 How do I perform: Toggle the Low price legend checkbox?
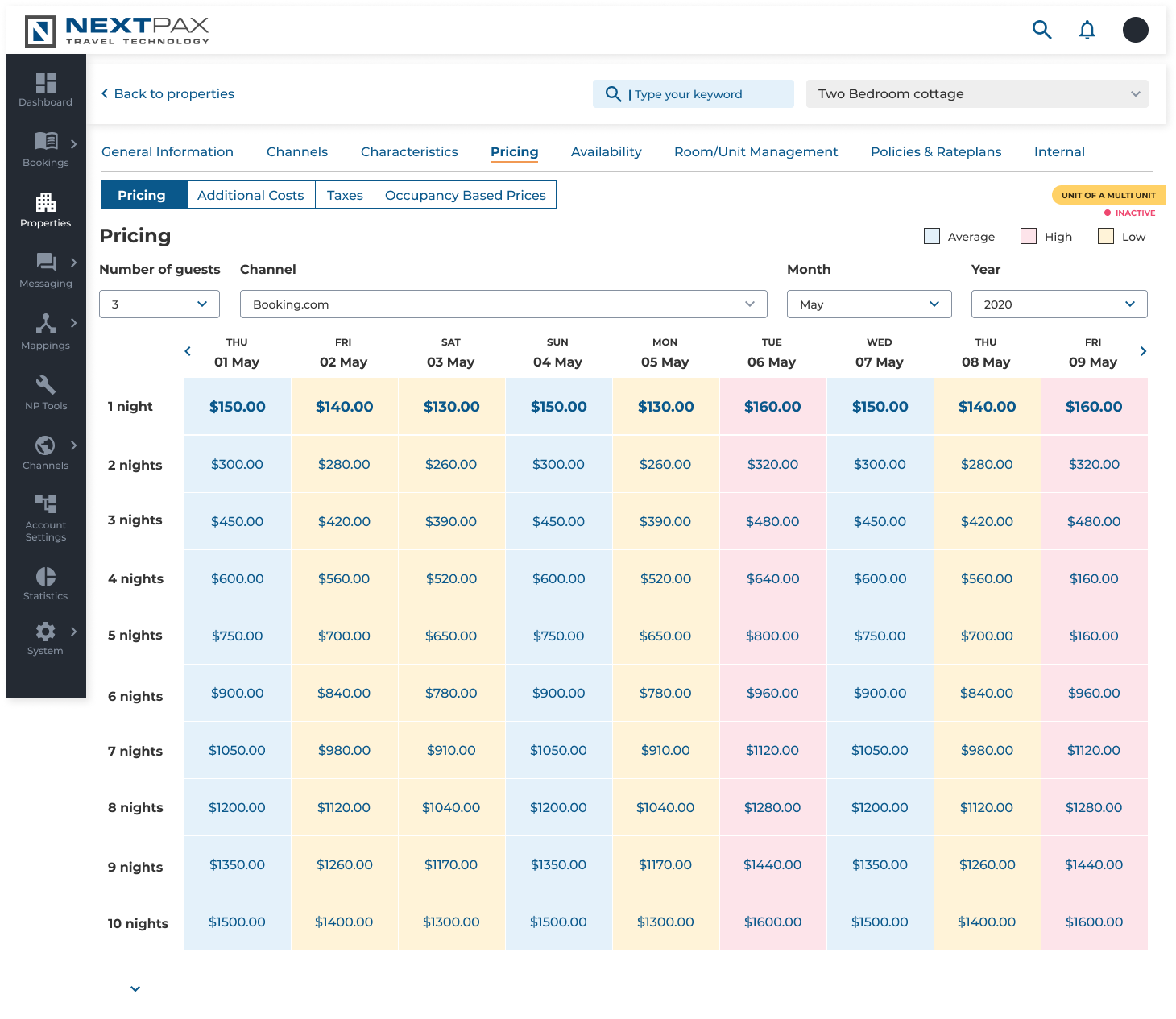click(x=1105, y=236)
